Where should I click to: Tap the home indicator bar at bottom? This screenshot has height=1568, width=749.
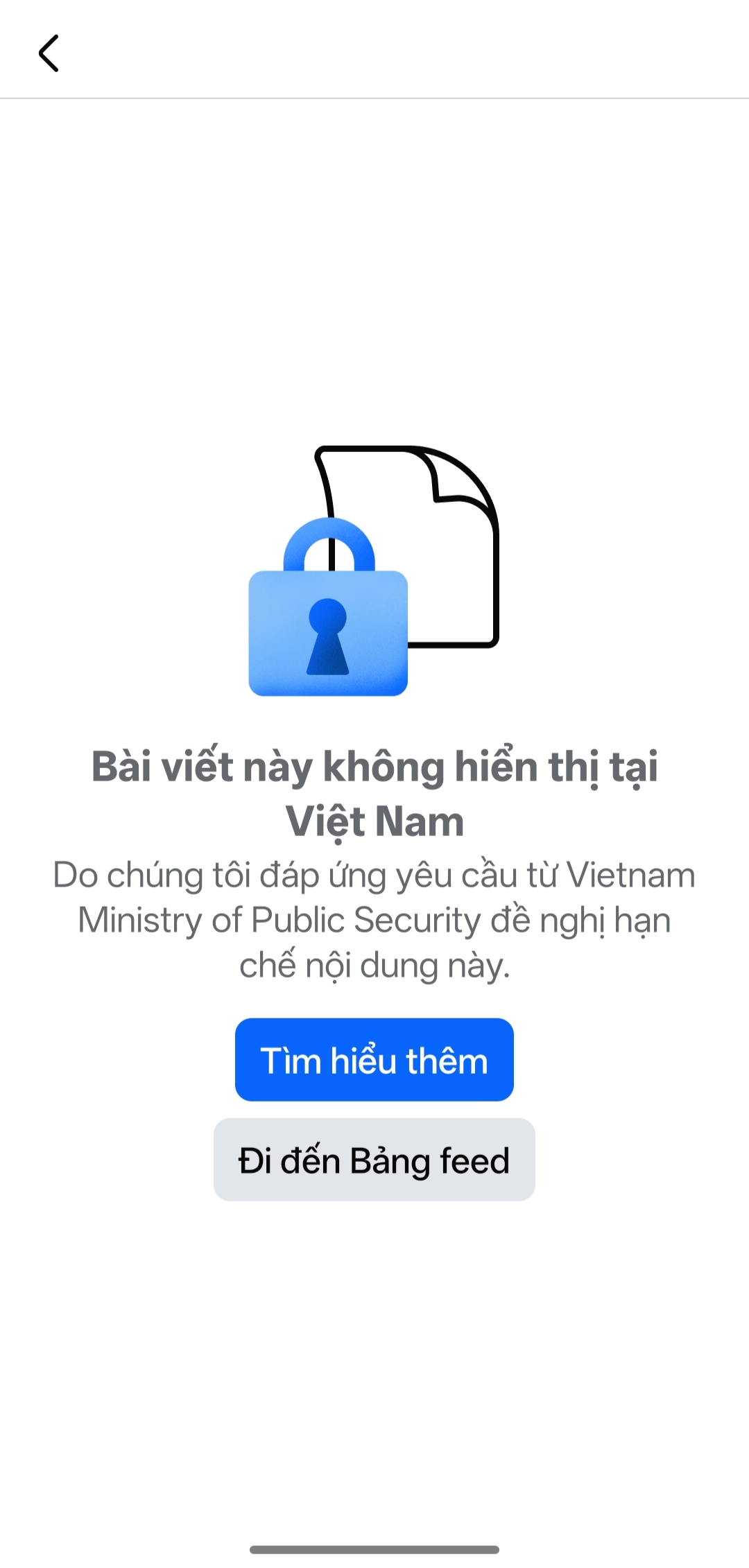(x=374, y=1549)
